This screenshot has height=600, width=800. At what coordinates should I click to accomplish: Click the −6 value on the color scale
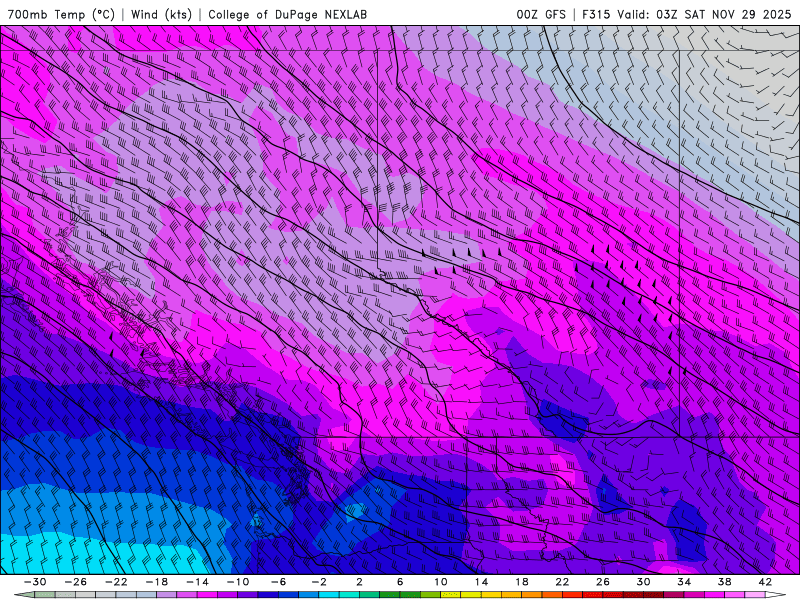[x=279, y=582]
